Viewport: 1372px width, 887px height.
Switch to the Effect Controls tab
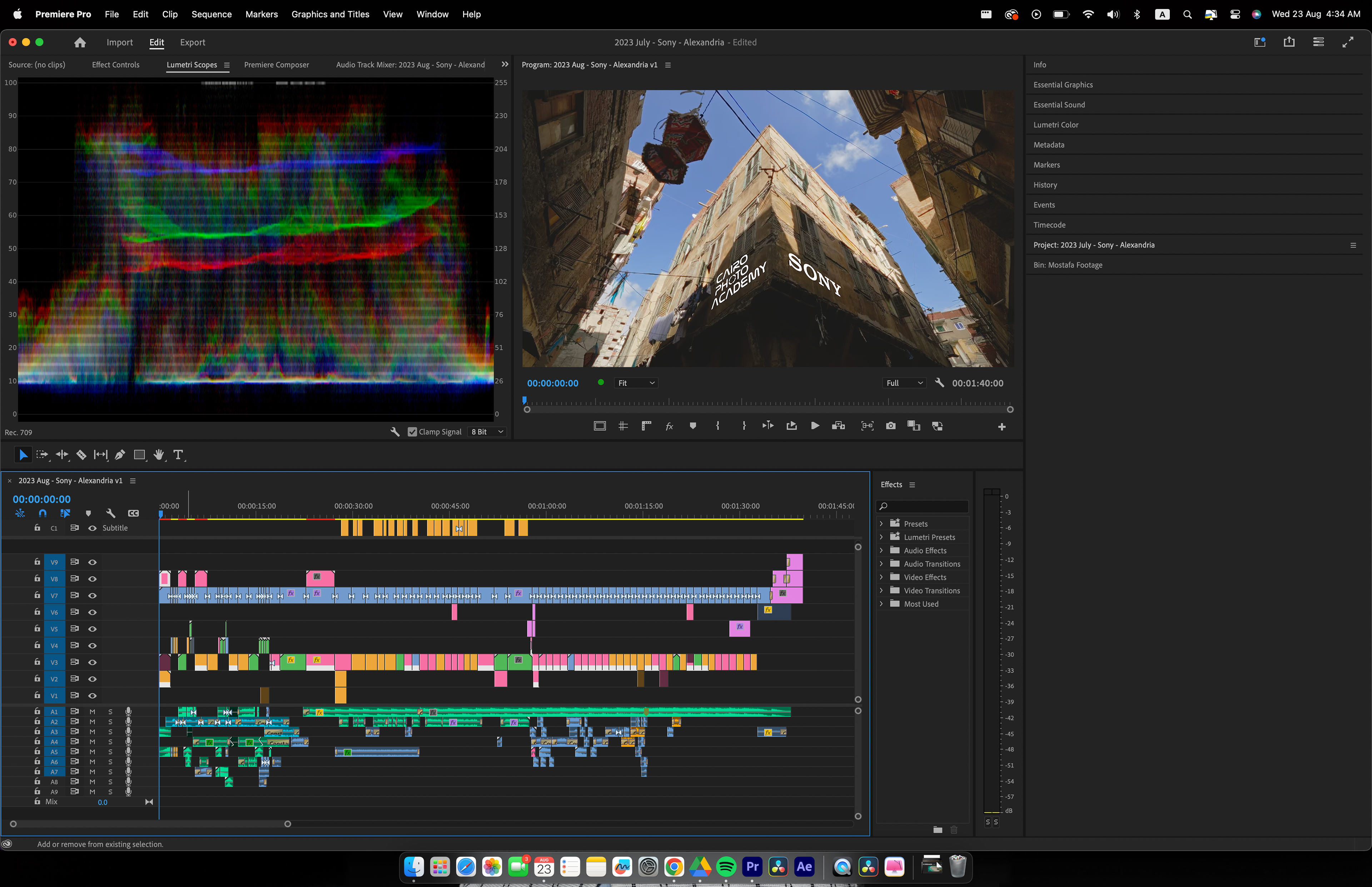[x=116, y=65]
